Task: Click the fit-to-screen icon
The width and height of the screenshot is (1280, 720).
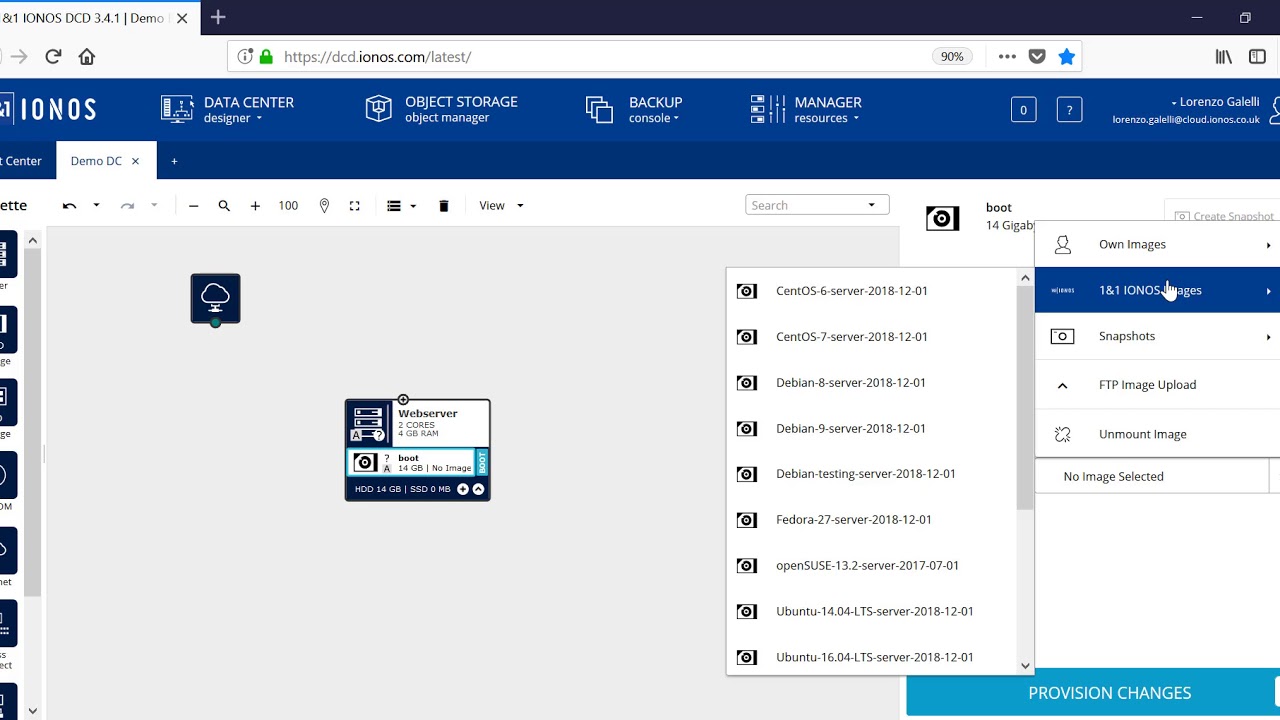Action: 354,206
